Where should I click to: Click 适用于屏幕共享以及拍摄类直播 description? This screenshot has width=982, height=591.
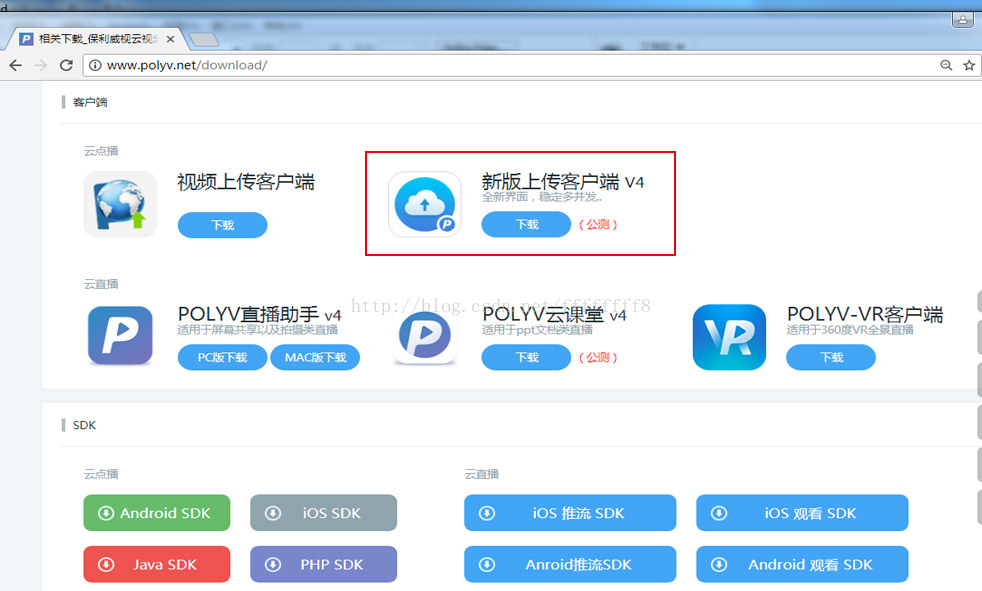[x=257, y=330]
